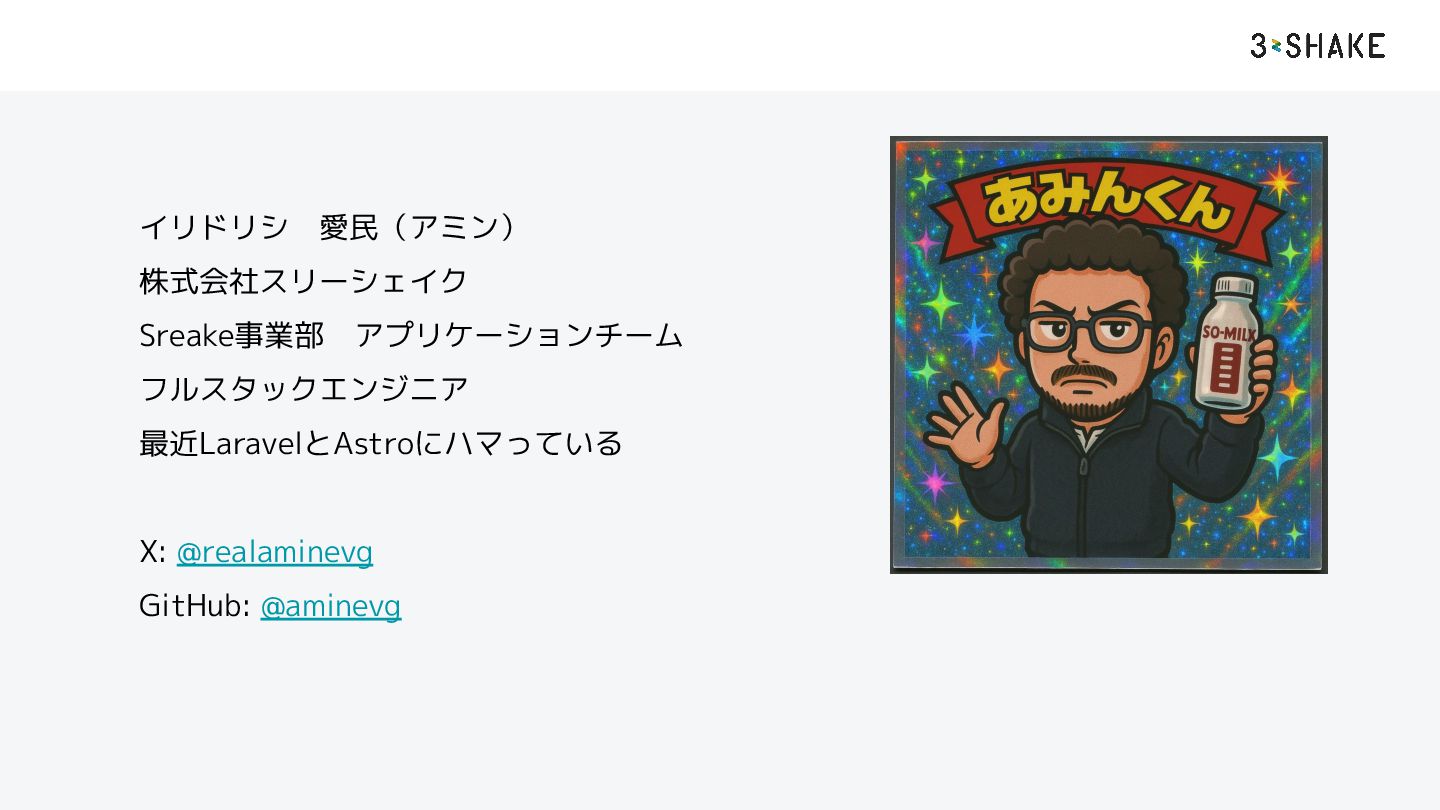1440x810 pixels.
Task: Click the Sreake事業部 アプリケーションチーム line
Action: click(411, 336)
